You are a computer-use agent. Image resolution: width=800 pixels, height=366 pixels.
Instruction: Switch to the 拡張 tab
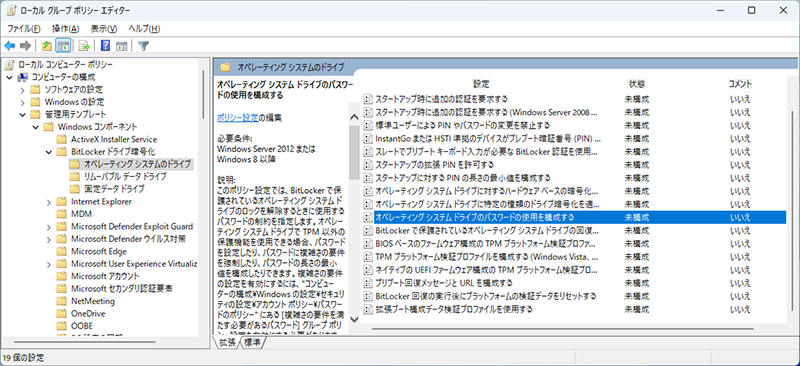(227, 343)
